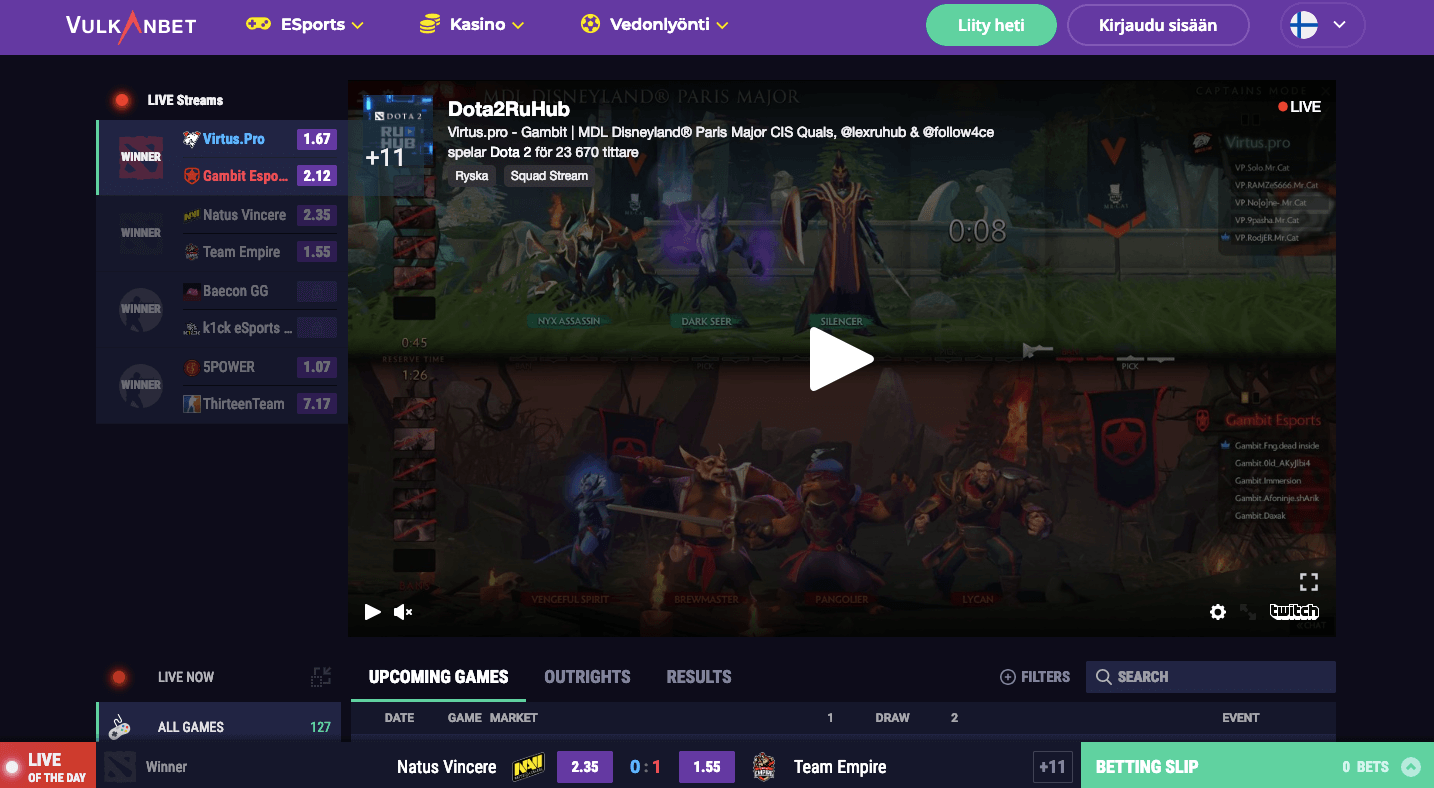This screenshot has width=1434, height=788.
Task: Click the Live Streams red indicator
Action: [x=122, y=100]
